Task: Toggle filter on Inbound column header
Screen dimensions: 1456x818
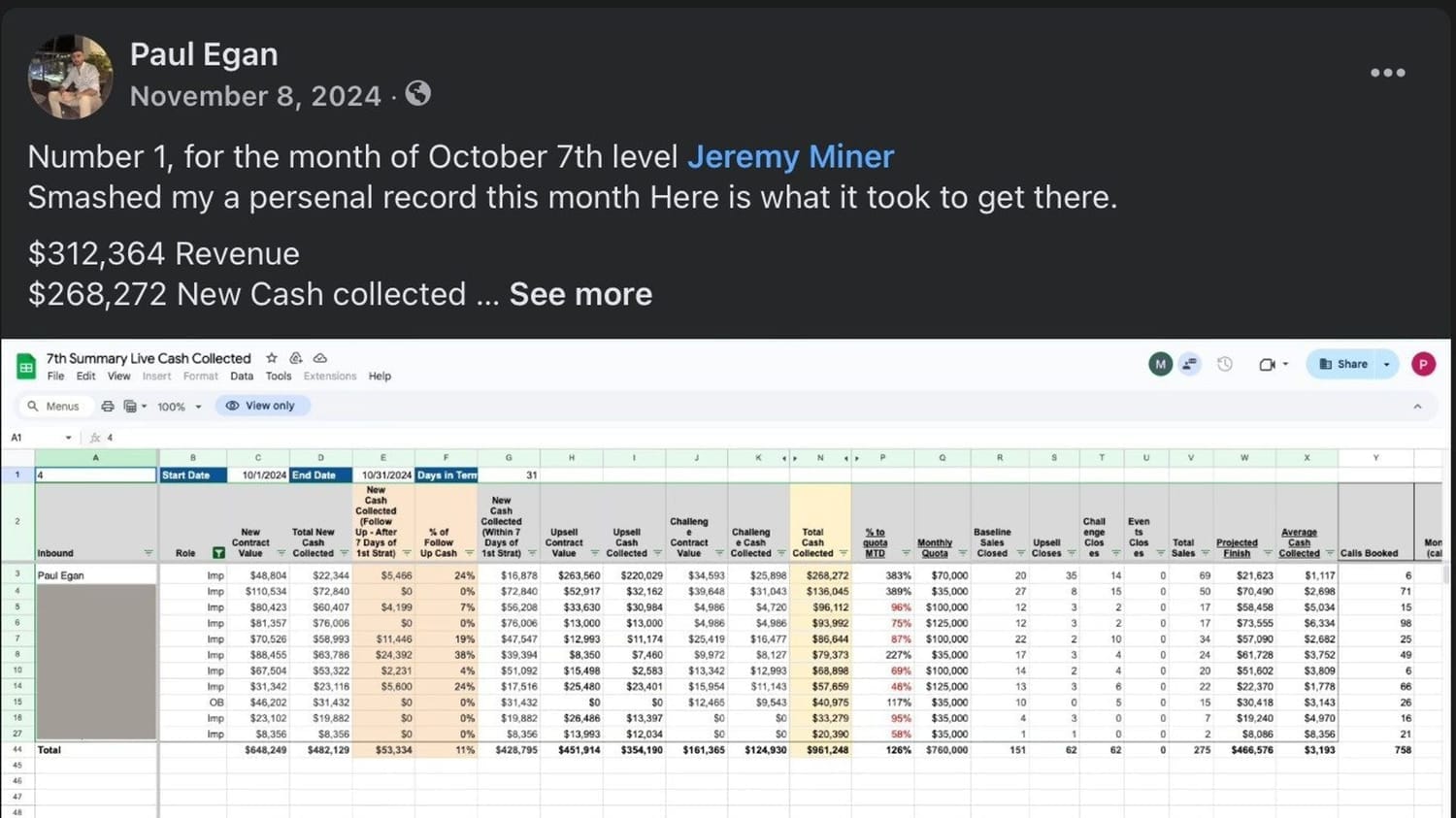Action: (x=149, y=553)
